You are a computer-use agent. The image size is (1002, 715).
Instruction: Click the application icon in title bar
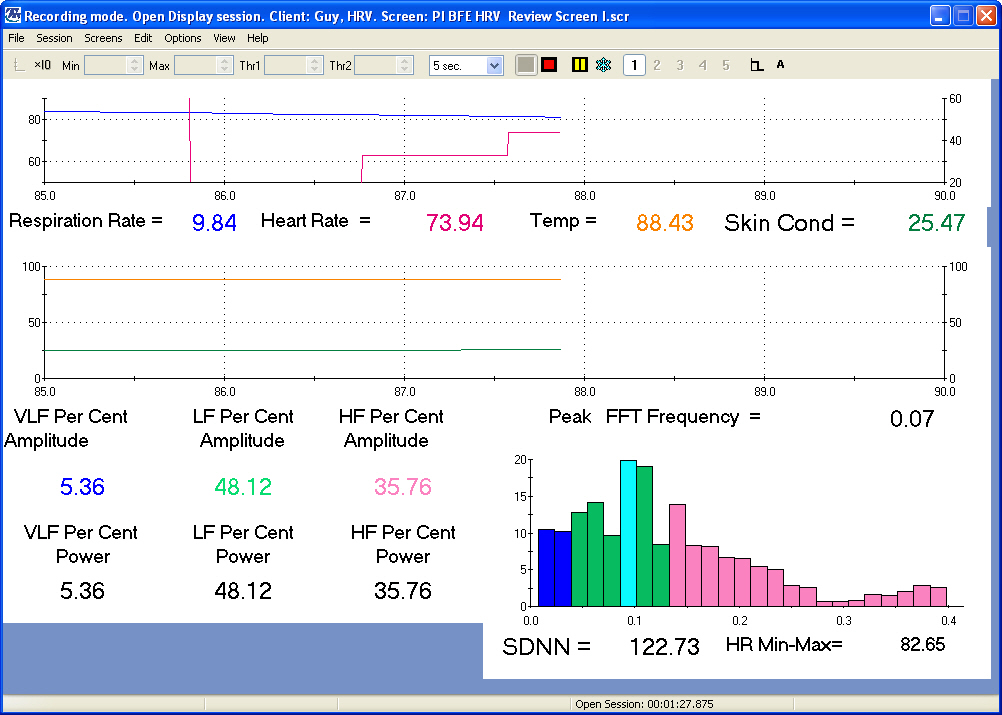[x=13, y=16]
